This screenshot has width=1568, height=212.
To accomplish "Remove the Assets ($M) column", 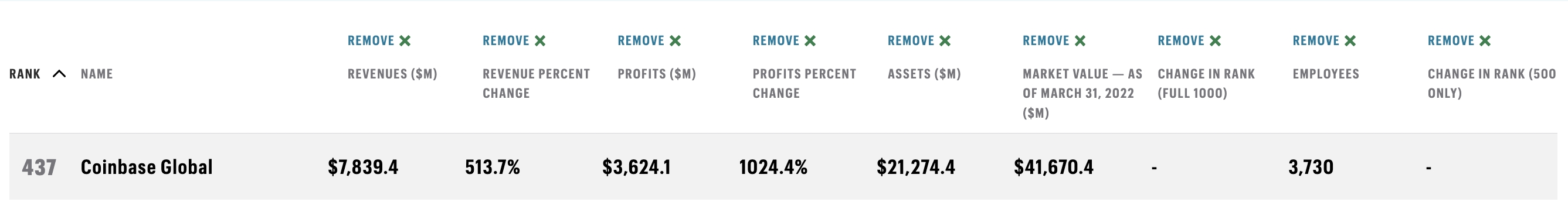I will (919, 40).
